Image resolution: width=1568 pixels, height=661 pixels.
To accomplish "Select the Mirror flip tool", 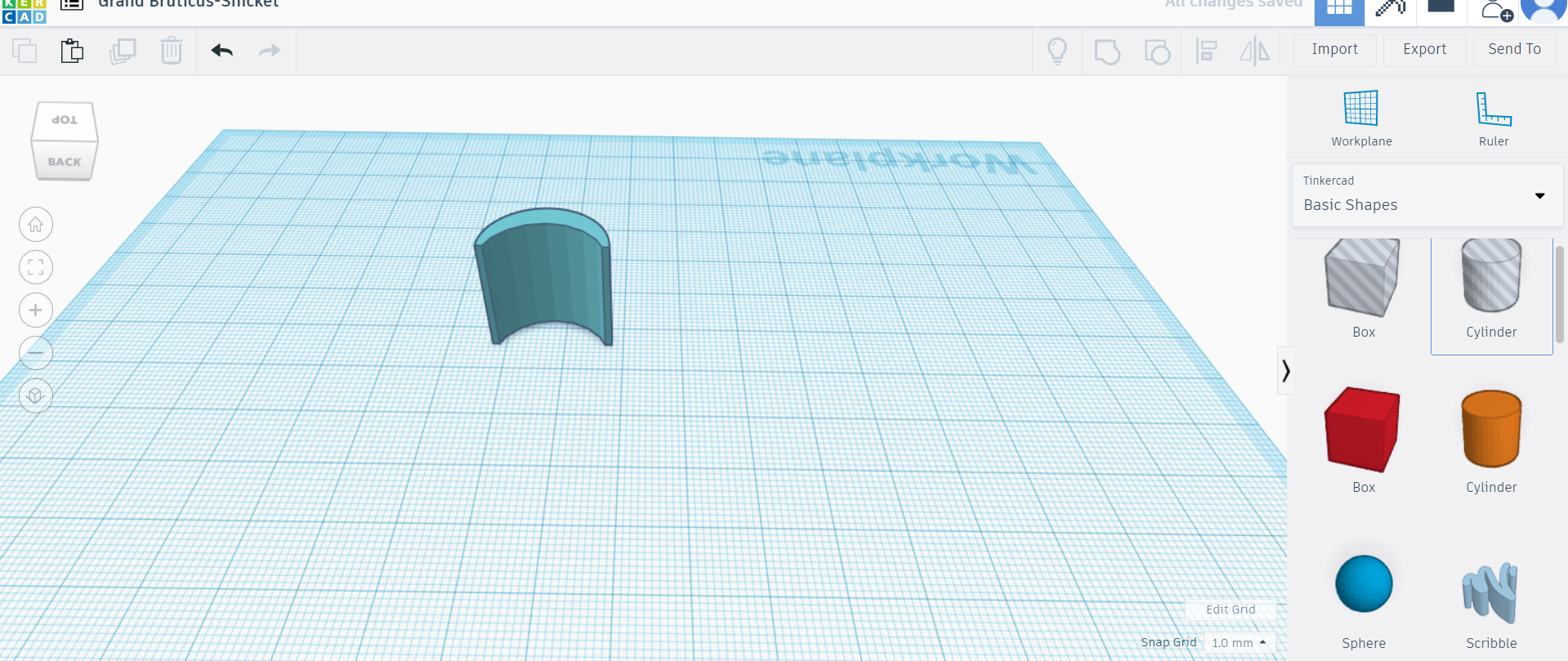I will [x=1255, y=51].
